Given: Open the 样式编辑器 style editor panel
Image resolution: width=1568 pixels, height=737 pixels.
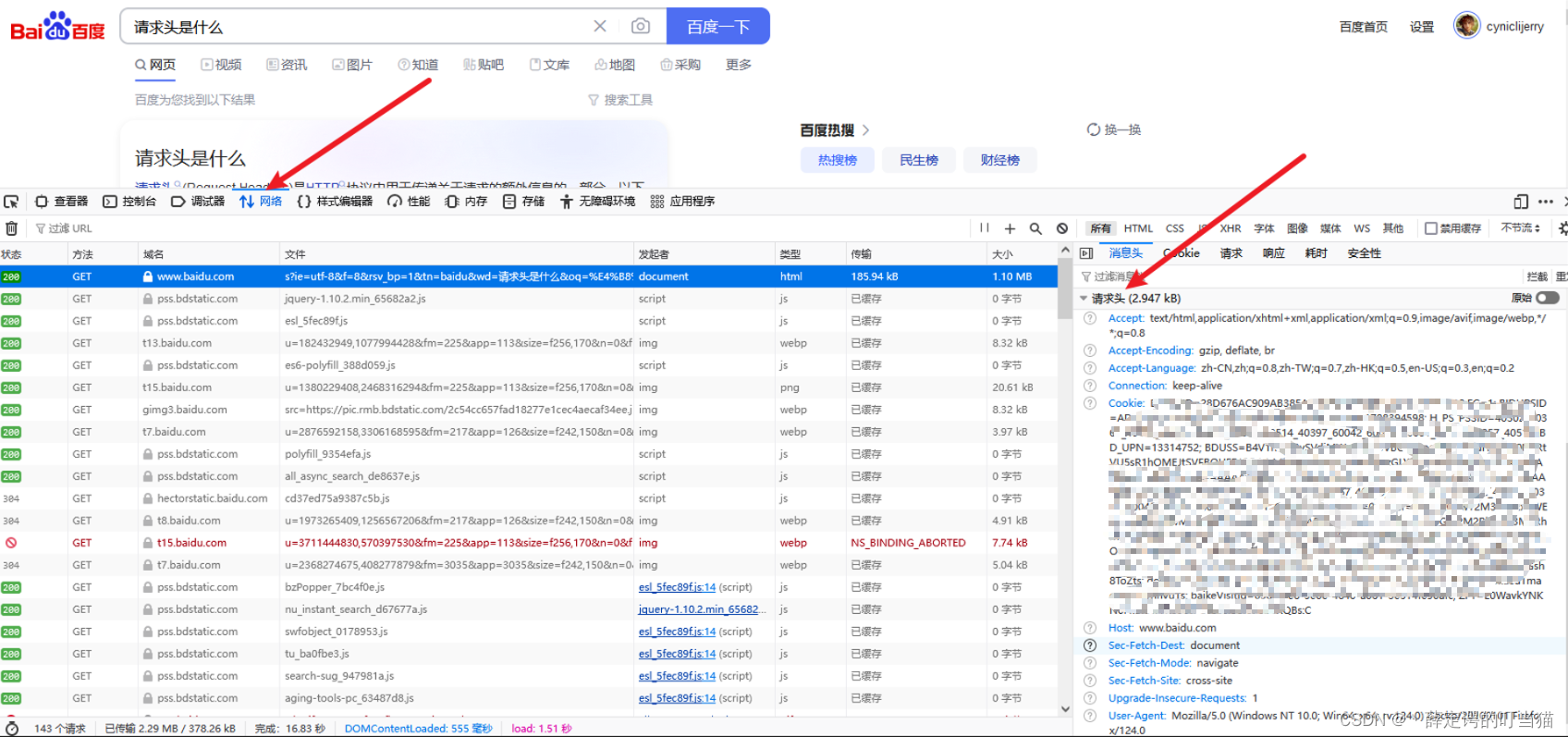Looking at the screenshot, I should (335, 202).
